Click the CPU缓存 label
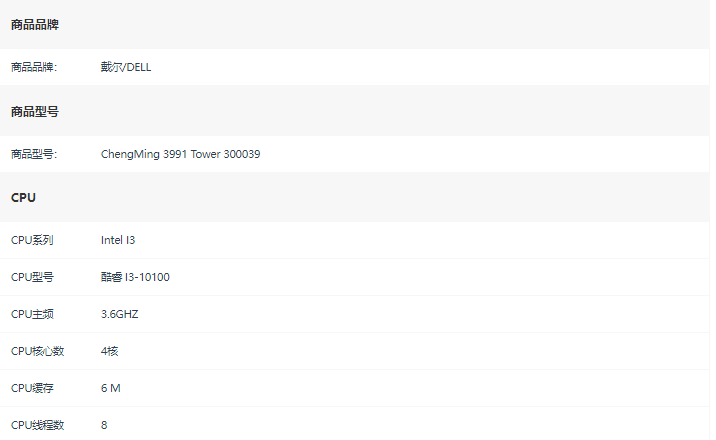Viewport: 716px width, 440px height. (x=32, y=388)
